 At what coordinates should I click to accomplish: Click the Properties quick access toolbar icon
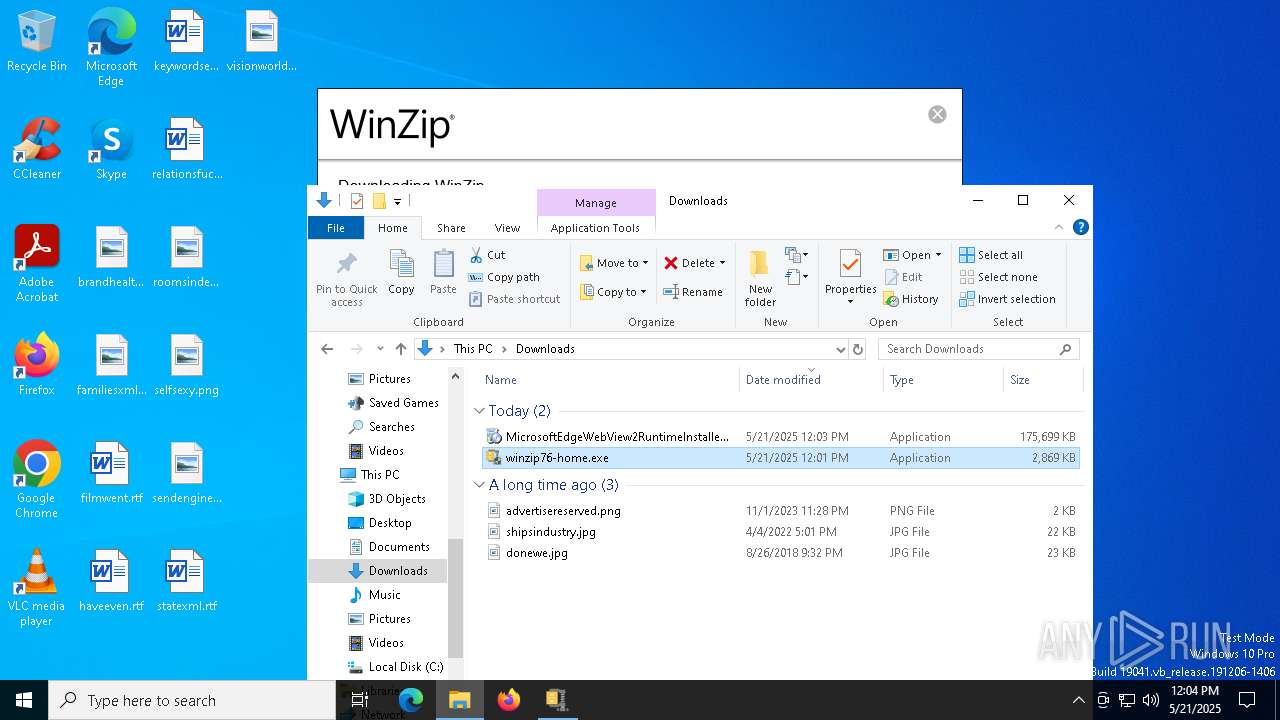point(357,201)
